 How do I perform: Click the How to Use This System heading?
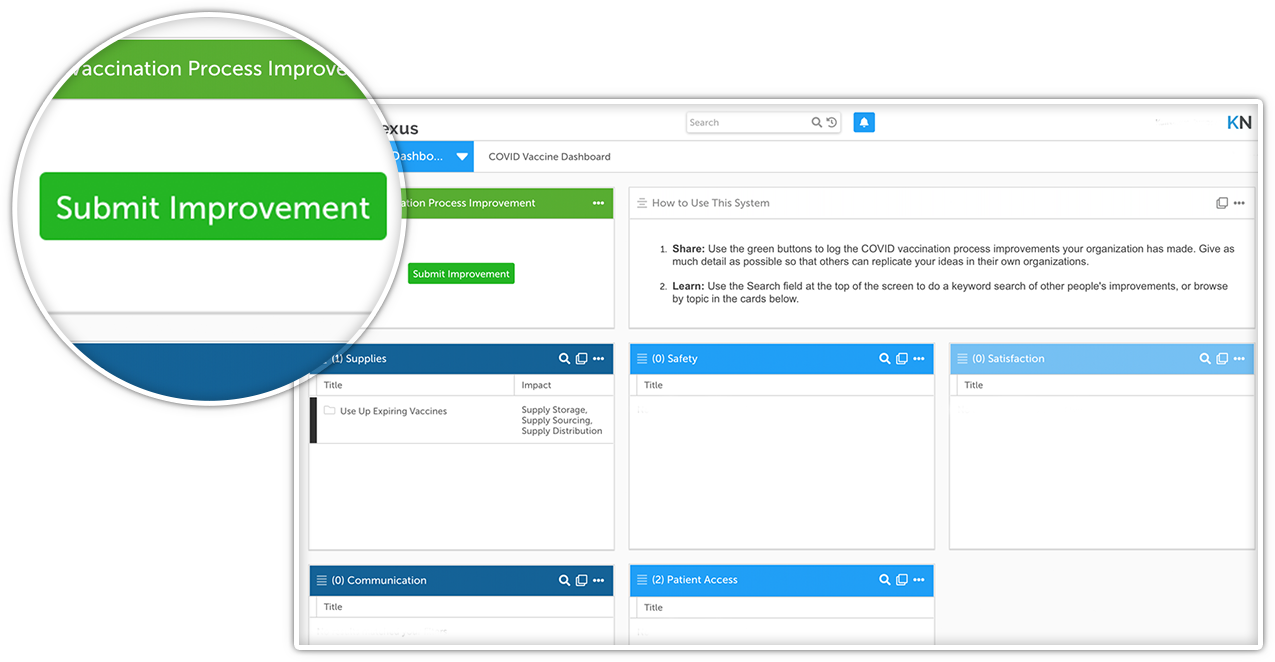coord(711,203)
